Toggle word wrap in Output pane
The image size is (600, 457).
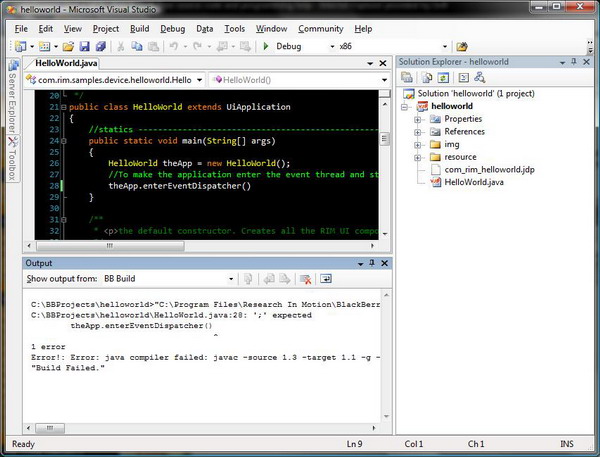coord(326,279)
